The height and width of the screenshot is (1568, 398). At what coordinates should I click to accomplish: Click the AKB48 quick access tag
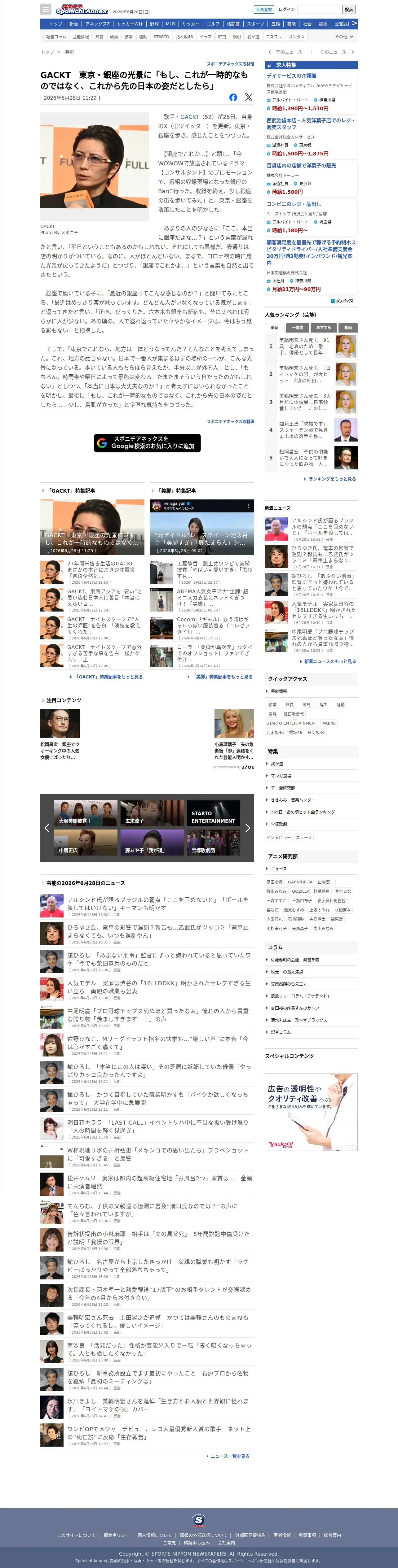[329, 723]
